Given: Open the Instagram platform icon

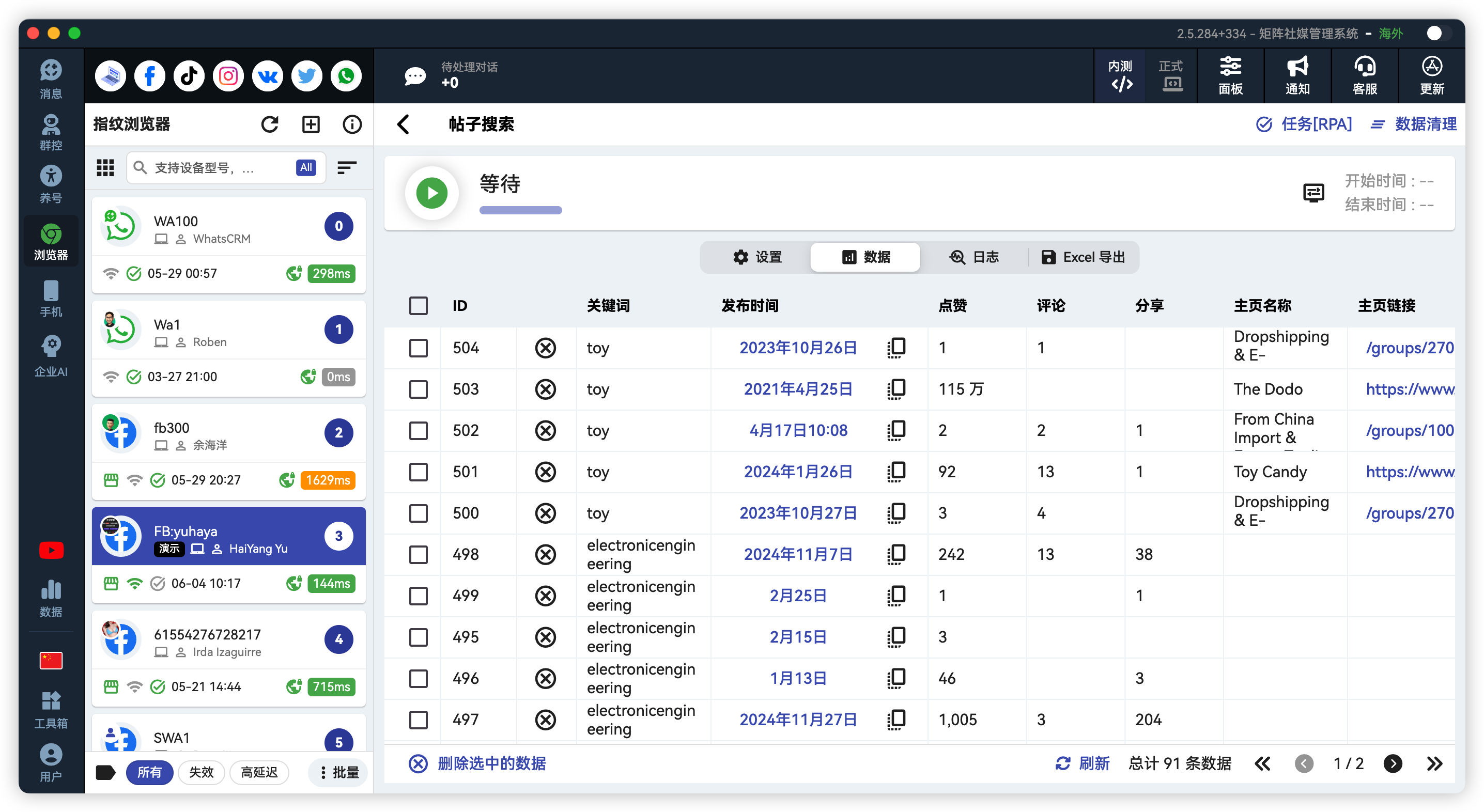Looking at the screenshot, I should 228,75.
